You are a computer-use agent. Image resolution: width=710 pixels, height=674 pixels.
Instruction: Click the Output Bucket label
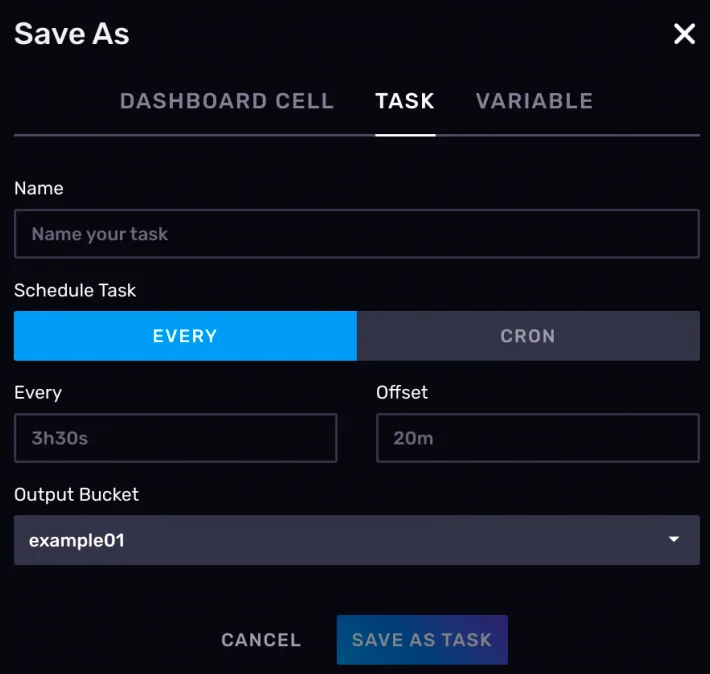click(x=76, y=494)
